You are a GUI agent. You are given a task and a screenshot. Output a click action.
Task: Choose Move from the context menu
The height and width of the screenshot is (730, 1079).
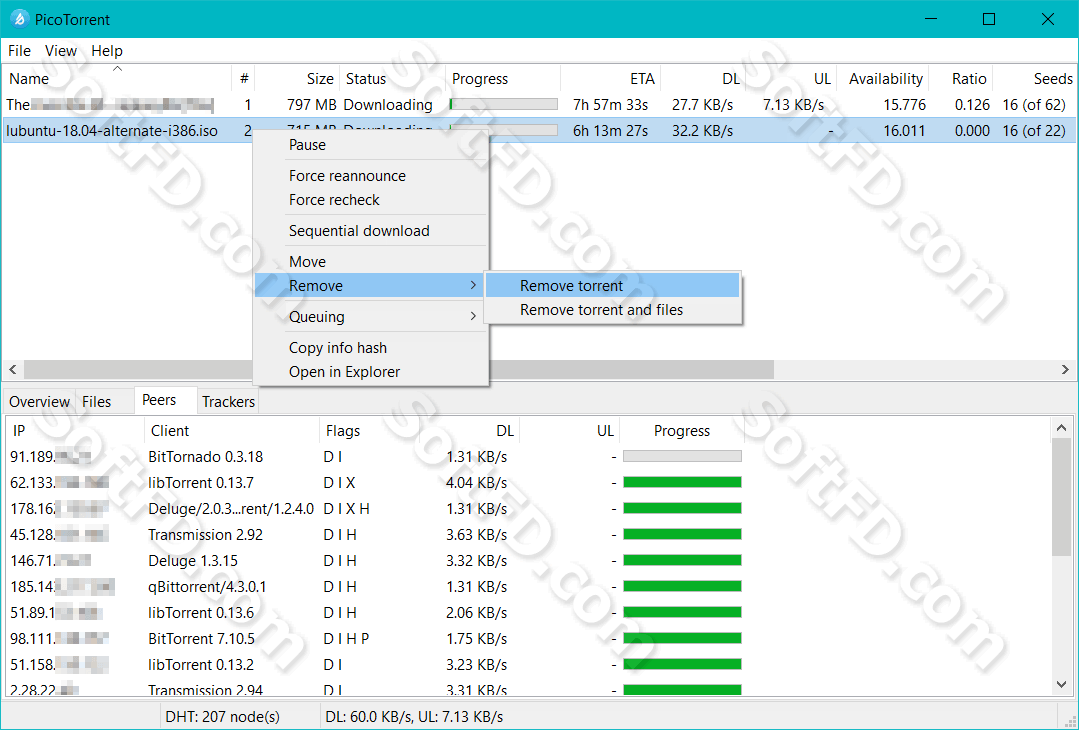point(372,262)
